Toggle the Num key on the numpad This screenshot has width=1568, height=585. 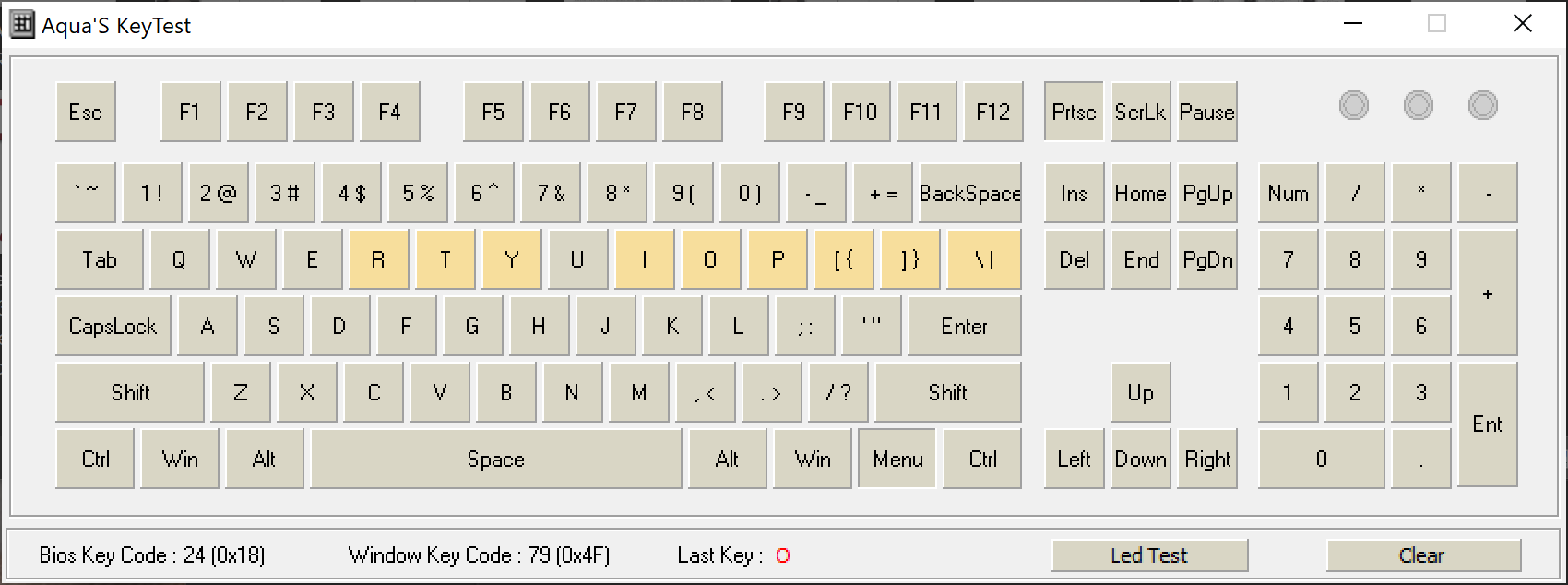click(1288, 194)
